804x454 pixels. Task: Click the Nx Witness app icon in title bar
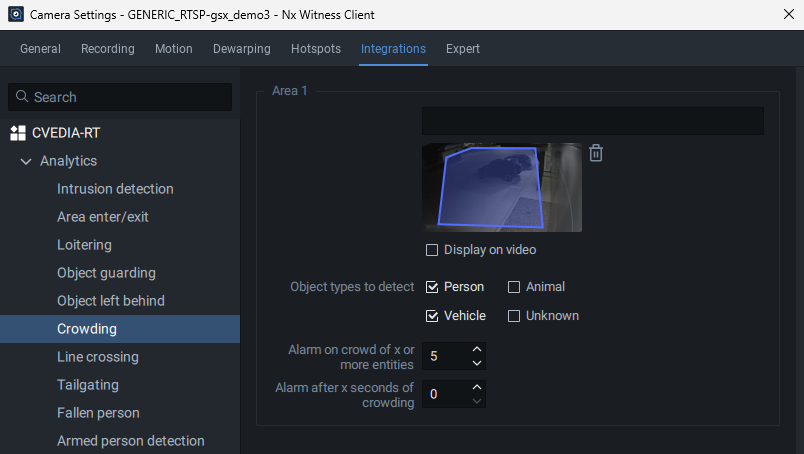pos(15,14)
